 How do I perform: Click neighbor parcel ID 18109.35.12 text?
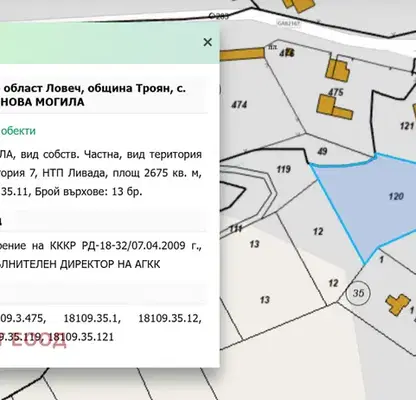click(169, 318)
